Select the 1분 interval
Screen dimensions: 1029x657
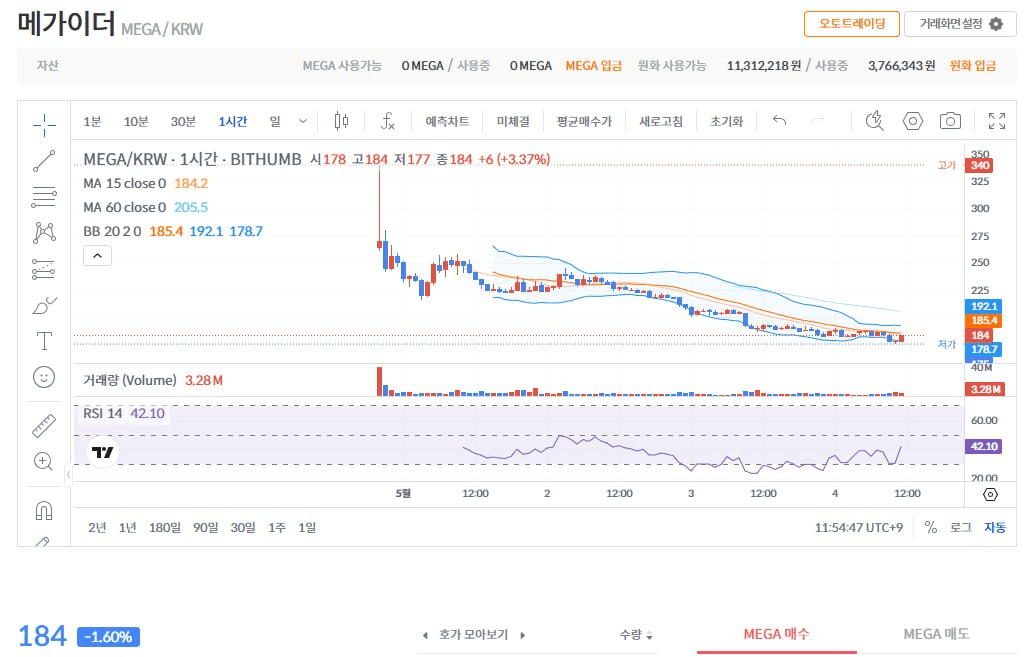[92, 121]
